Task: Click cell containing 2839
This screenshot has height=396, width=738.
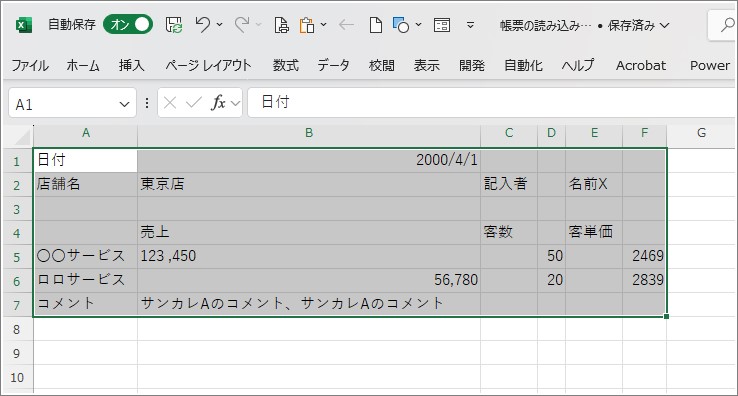Action: [644, 280]
